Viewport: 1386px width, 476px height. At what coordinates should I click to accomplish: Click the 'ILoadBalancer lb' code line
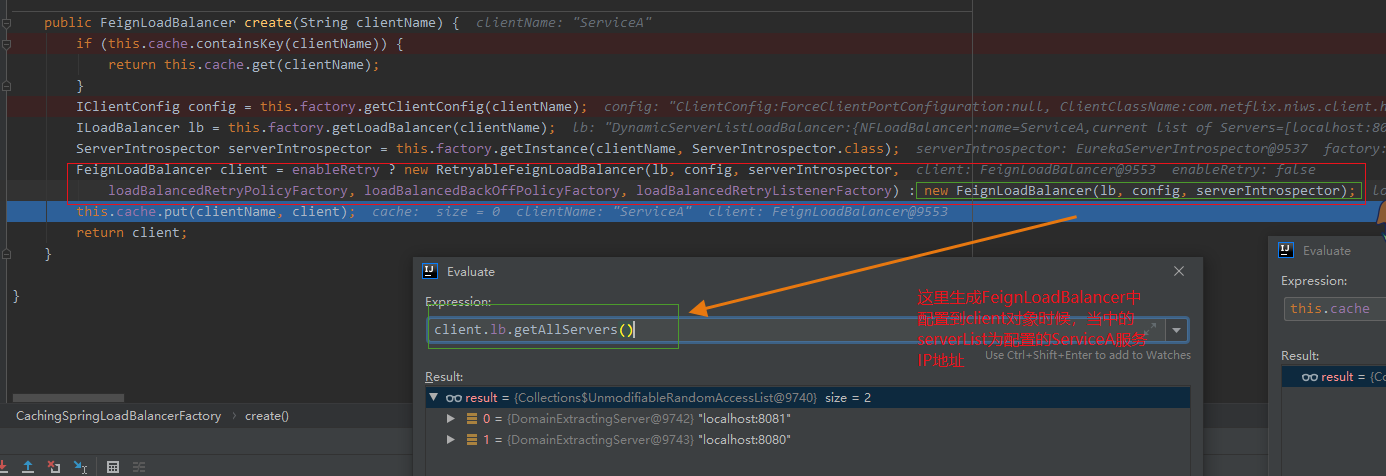(x=315, y=127)
